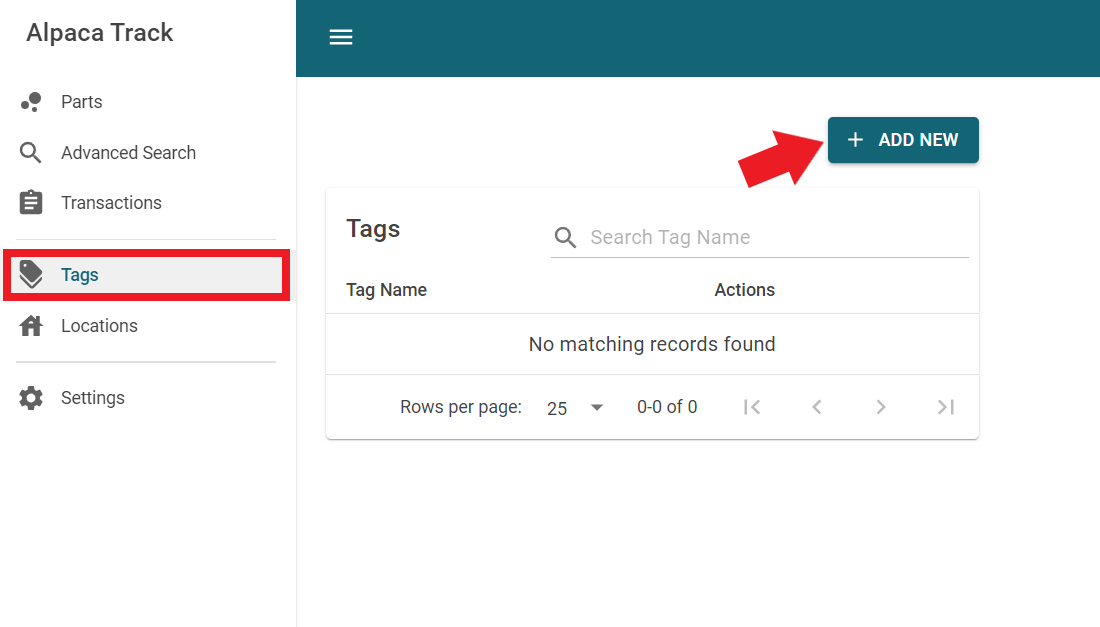Open the Rows per page dropdown
Viewport: 1100px width, 627px height.
tap(576, 408)
